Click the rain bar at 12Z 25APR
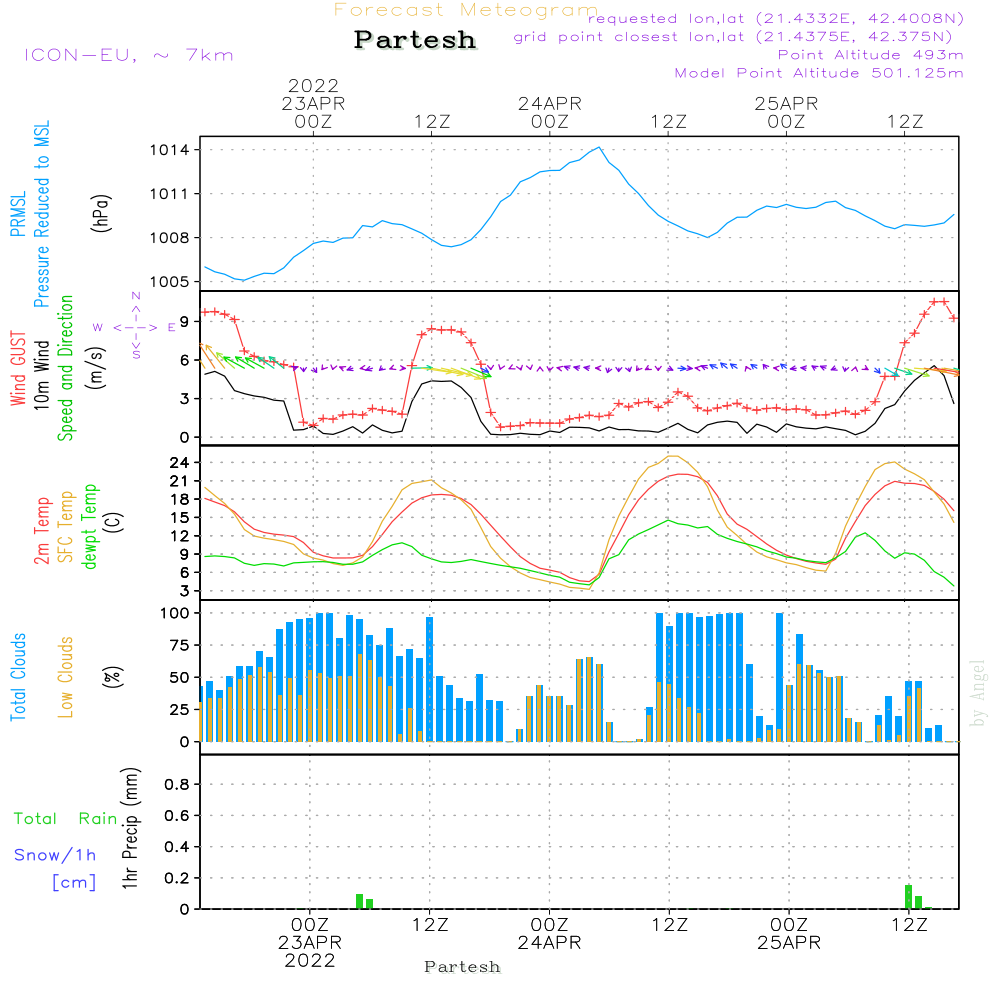Viewport: 1000px width, 1000px height. [x=909, y=897]
